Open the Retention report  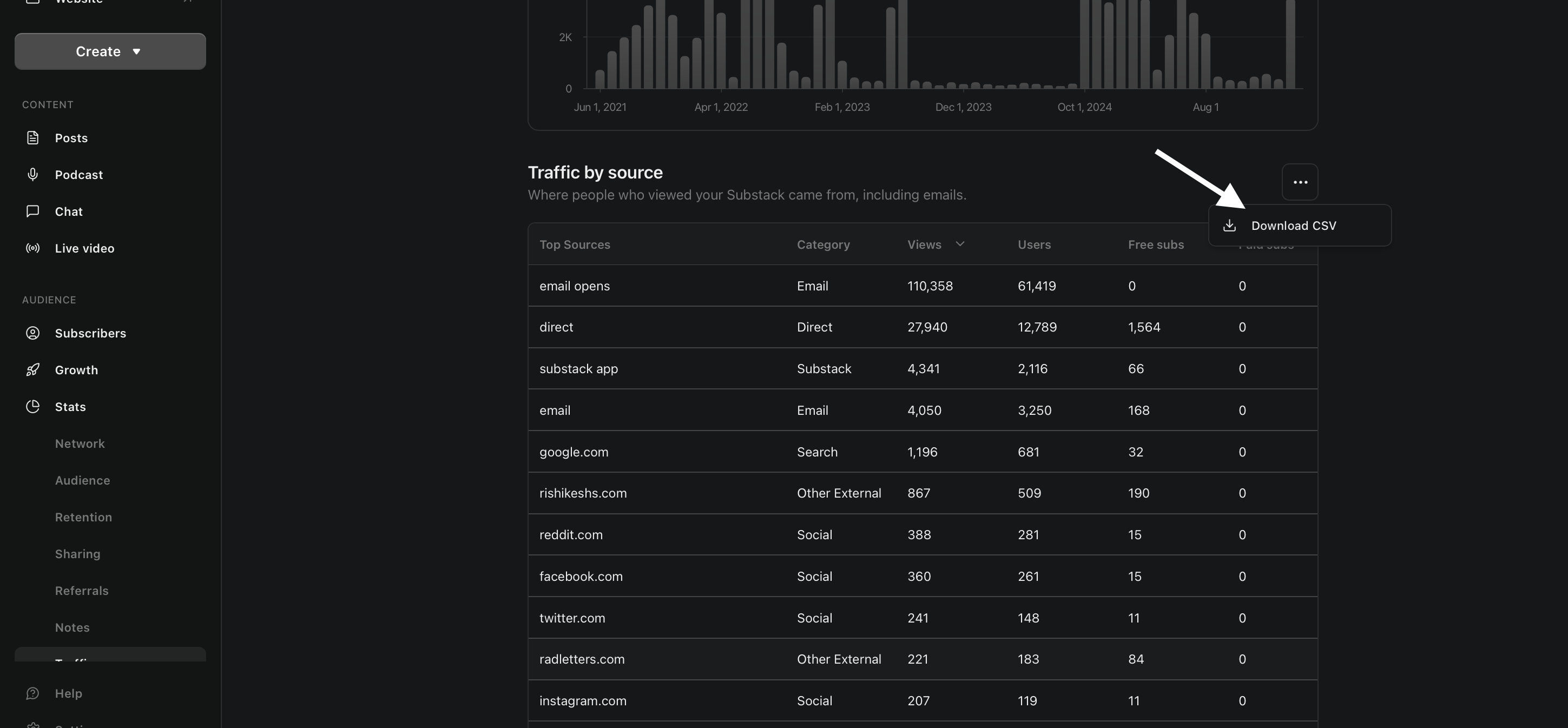point(83,517)
